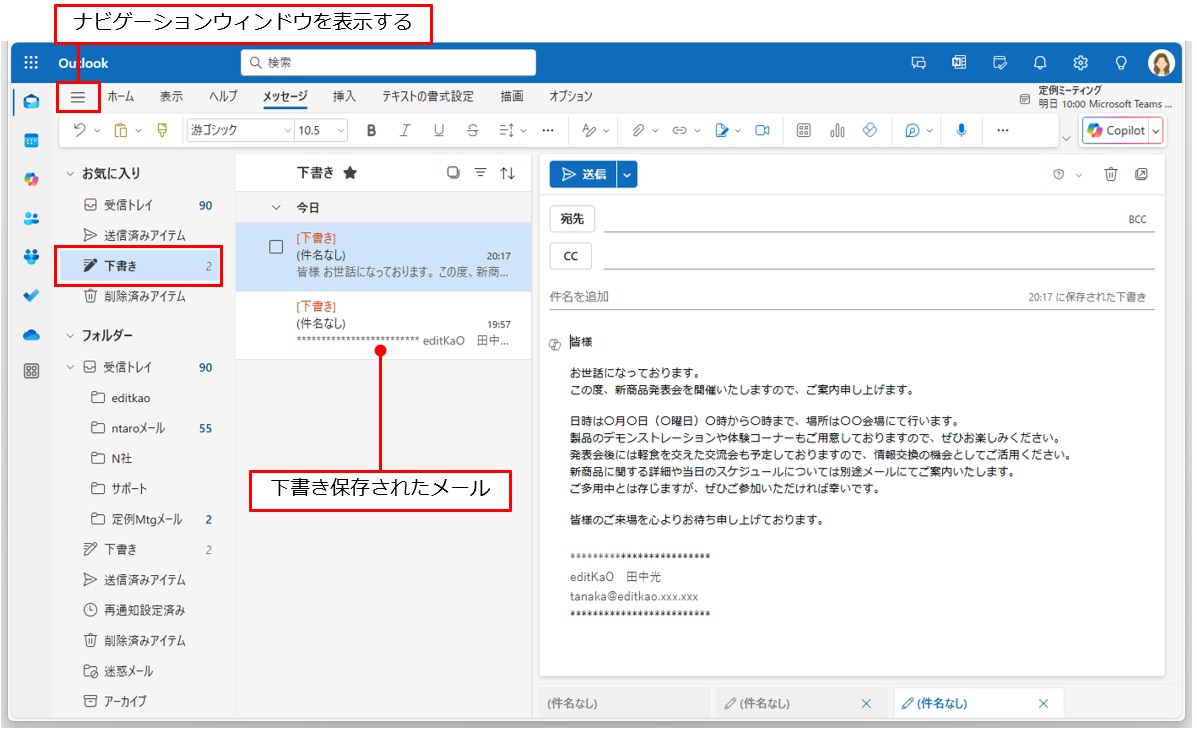Screen dimensions: 1197x731
Task: Open the sort arrows in message list
Action: click(x=507, y=173)
